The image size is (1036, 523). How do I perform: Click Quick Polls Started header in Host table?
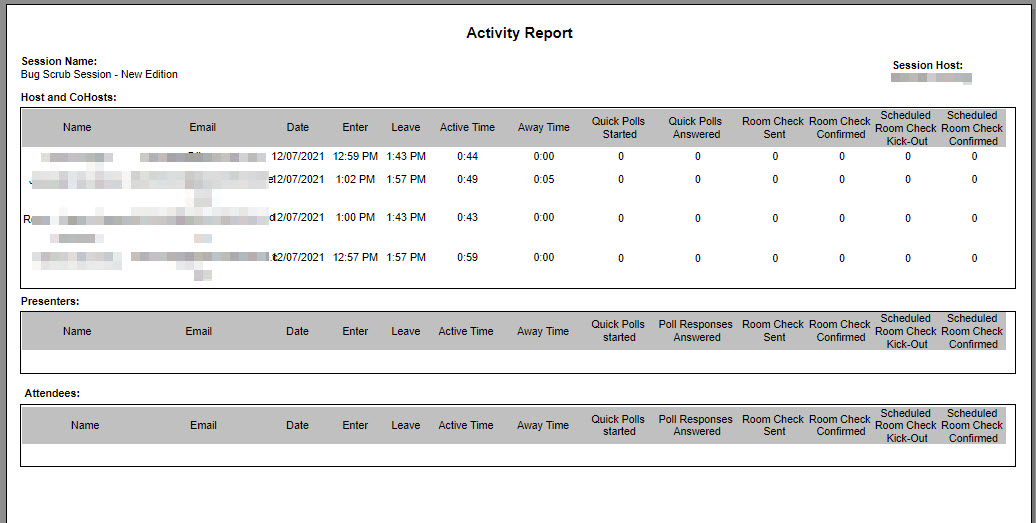point(620,128)
